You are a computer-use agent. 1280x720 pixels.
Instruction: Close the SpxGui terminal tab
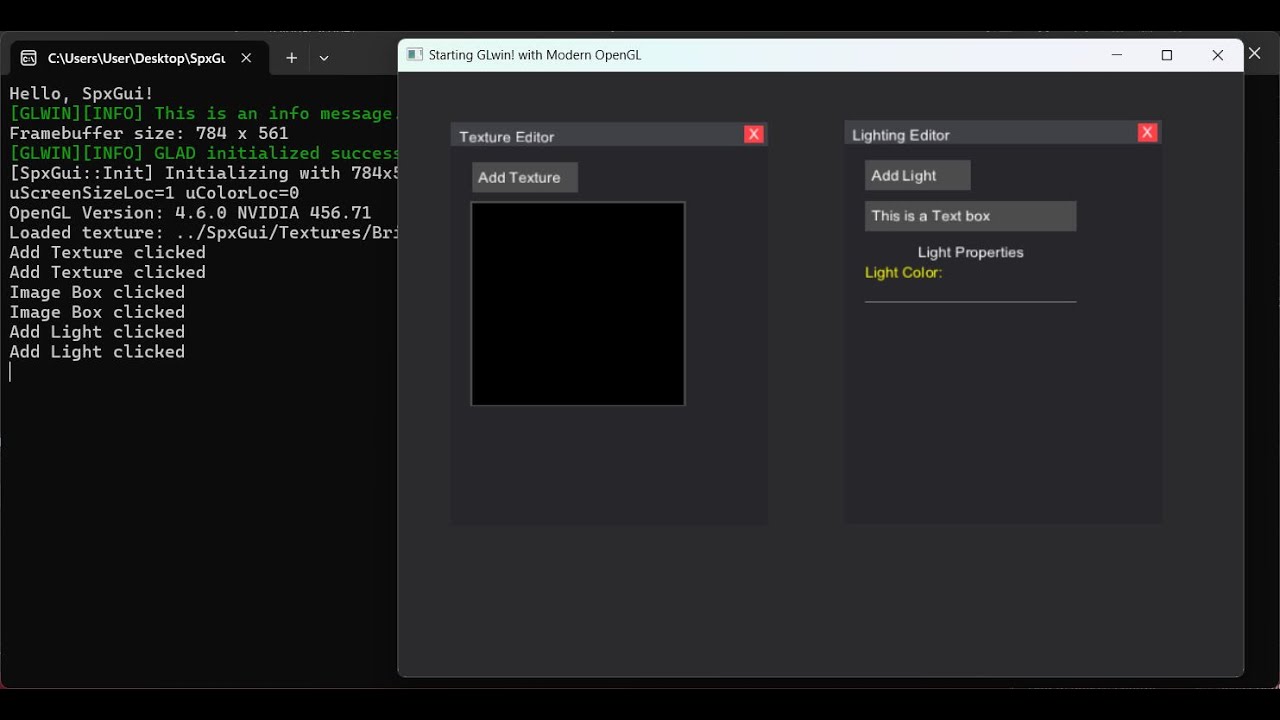coord(246,58)
